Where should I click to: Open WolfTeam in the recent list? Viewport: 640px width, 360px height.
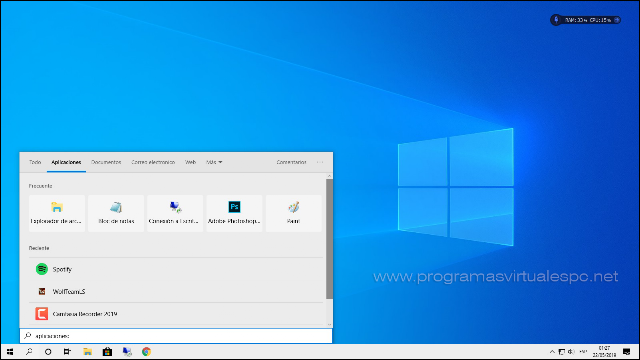click(x=176, y=291)
